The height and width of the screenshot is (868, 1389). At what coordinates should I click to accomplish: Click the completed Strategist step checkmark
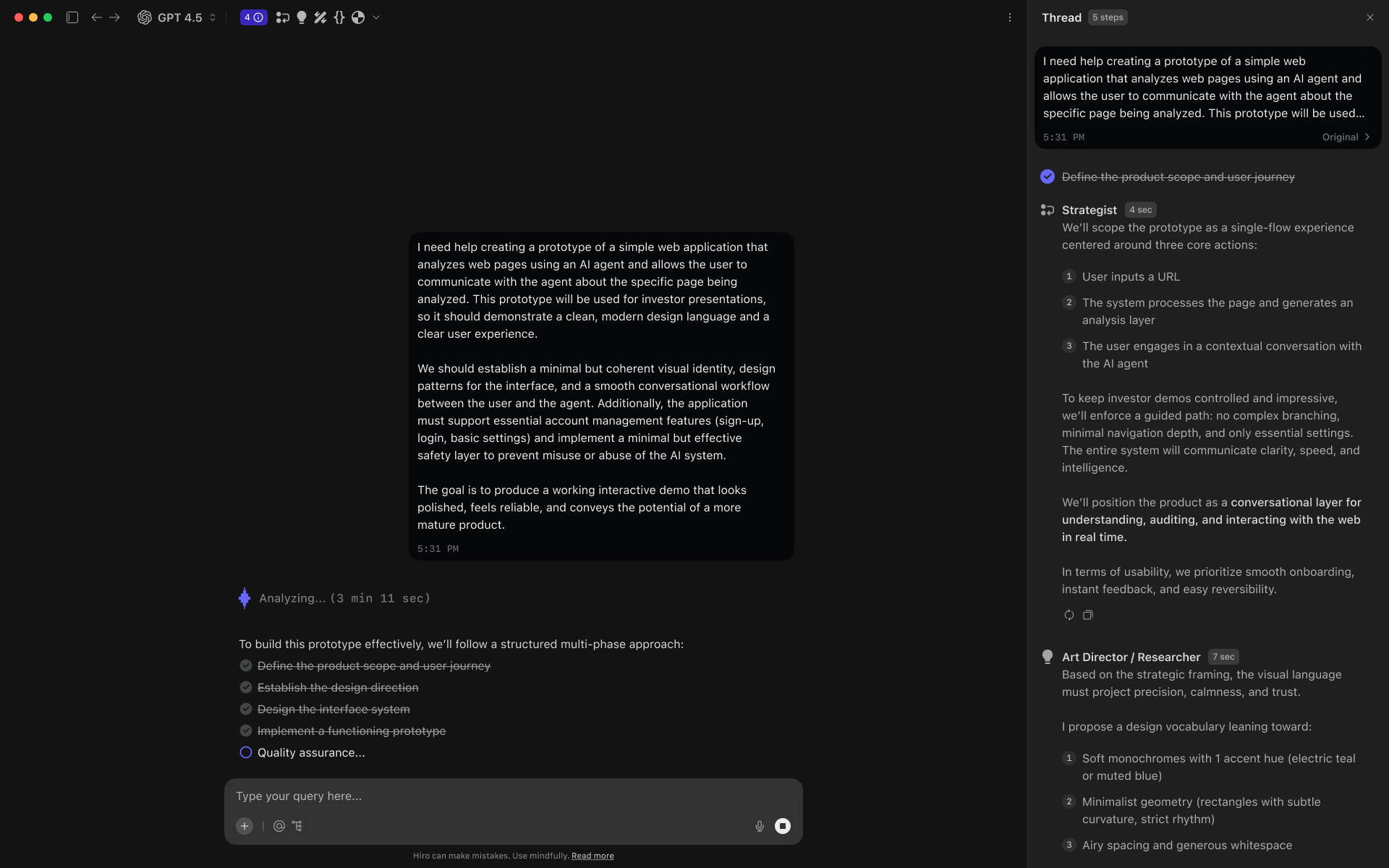coord(1047,176)
